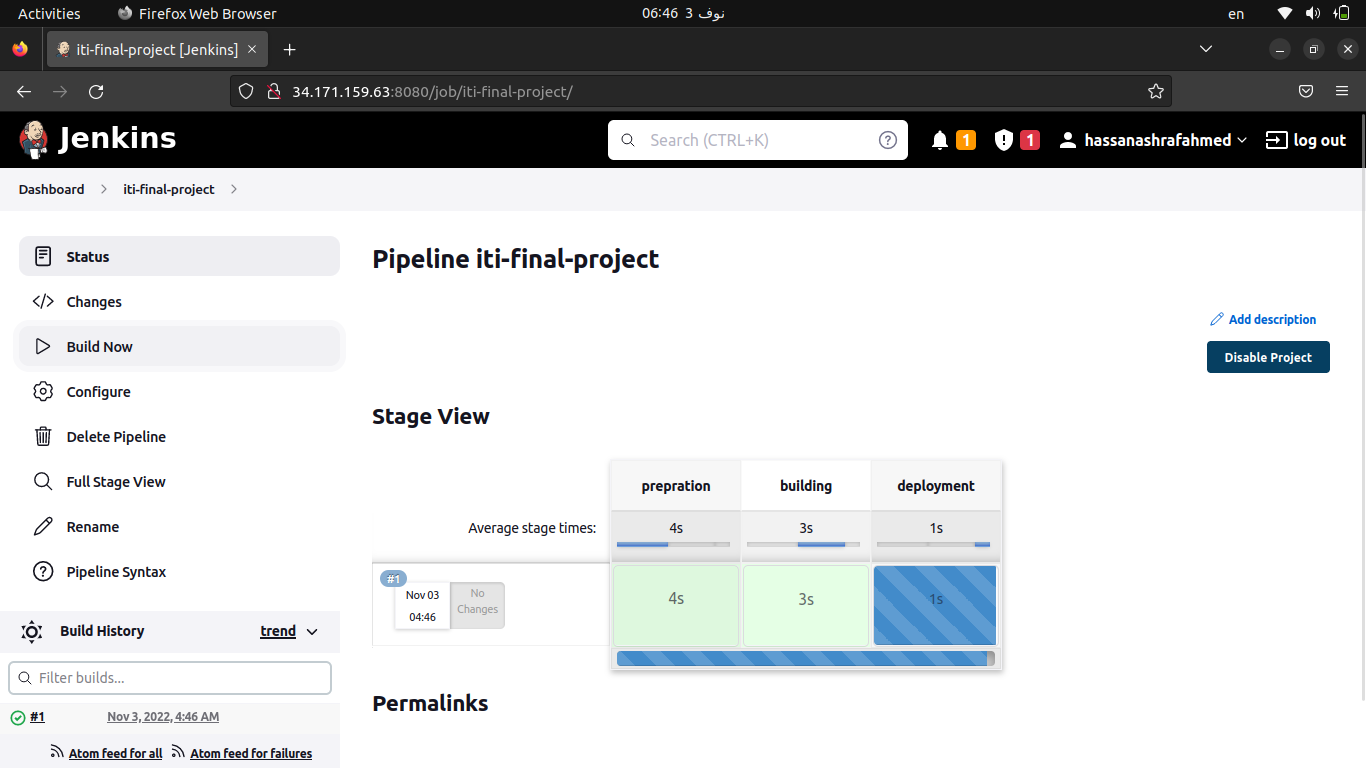Click the Filter builds input field
The width and height of the screenshot is (1366, 768).
point(170,678)
